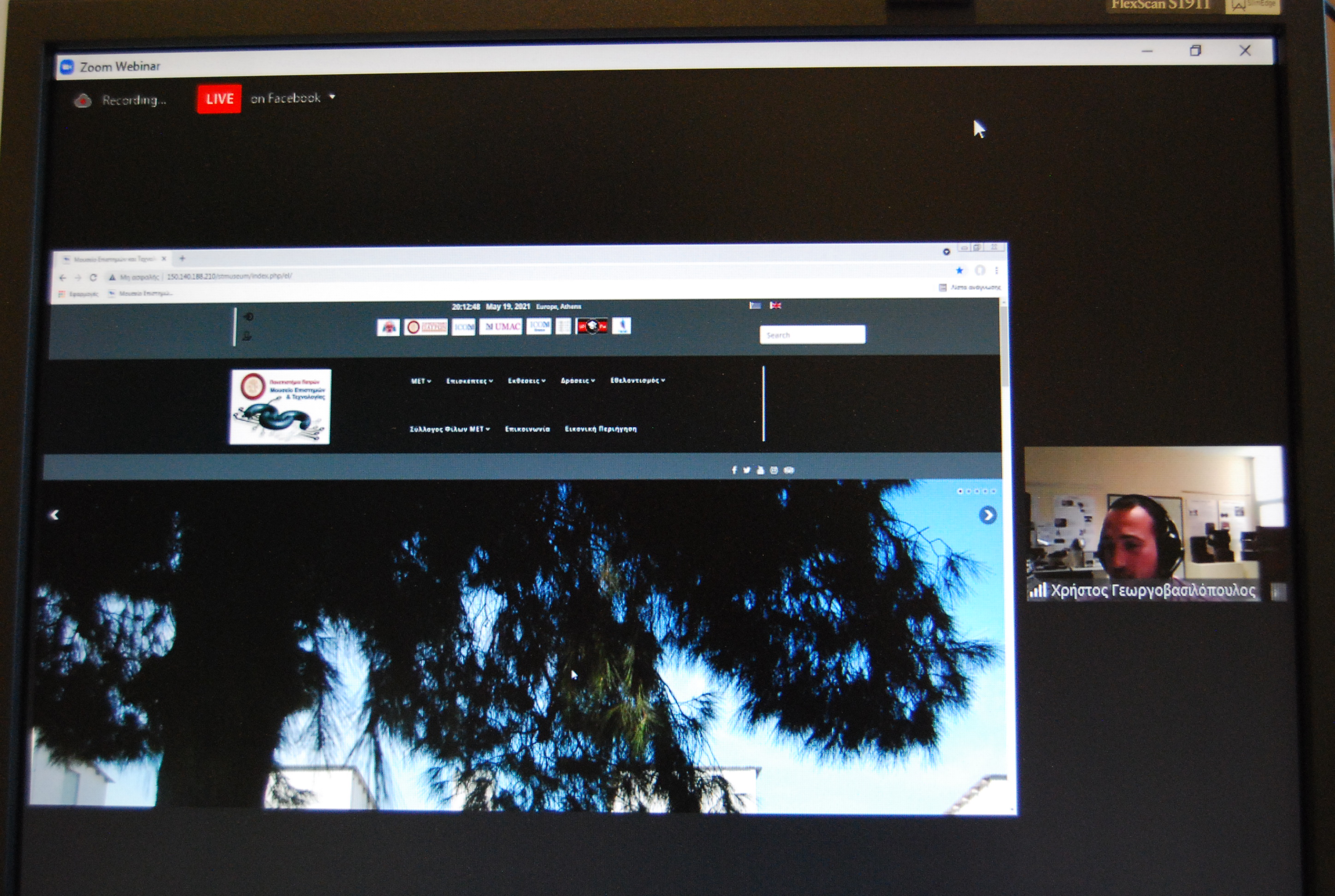This screenshot has width=1335, height=896.
Task: Click the browser back arrow
Action: (63, 278)
